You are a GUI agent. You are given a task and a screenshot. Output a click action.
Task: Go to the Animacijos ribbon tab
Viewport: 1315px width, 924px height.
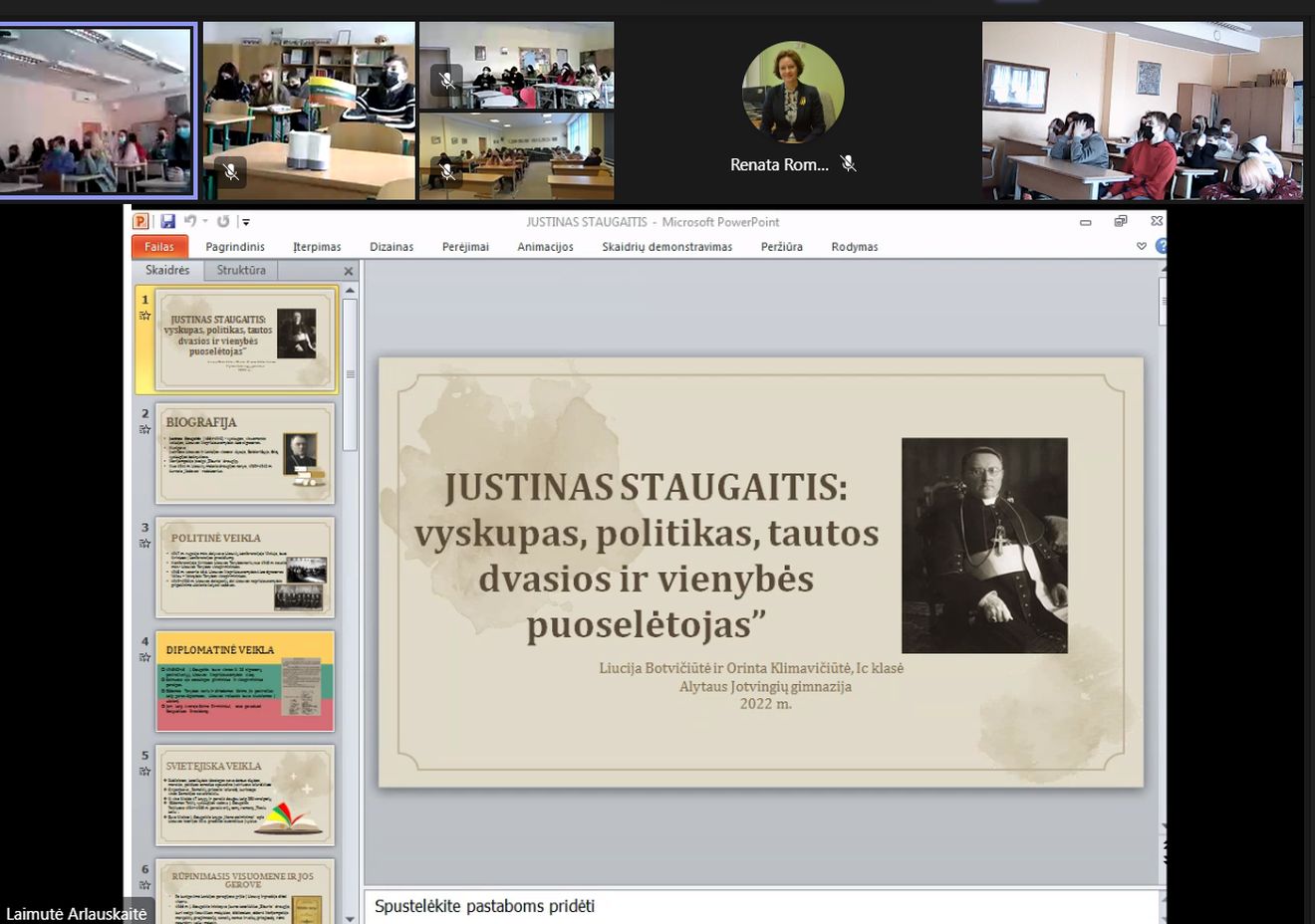point(545,247)
